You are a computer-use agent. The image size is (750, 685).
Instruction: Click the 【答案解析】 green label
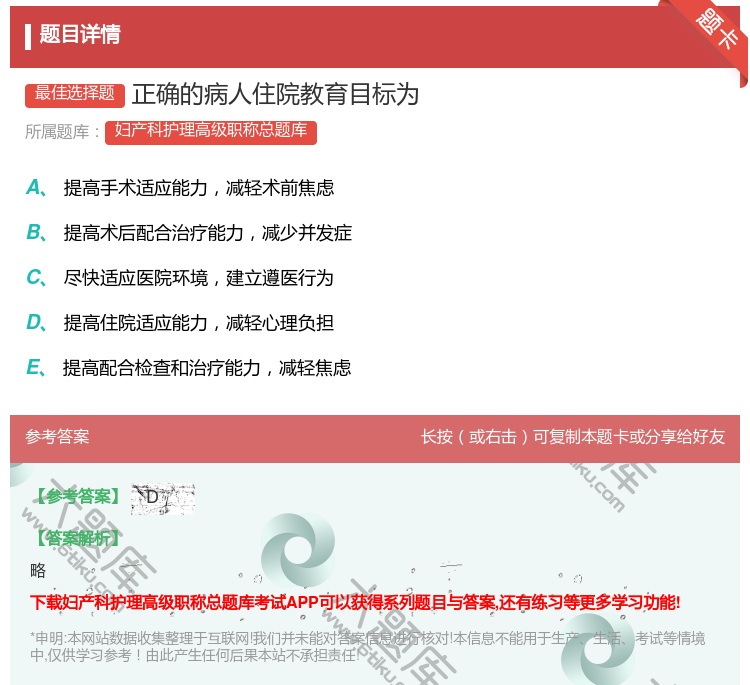coord(78,539)
